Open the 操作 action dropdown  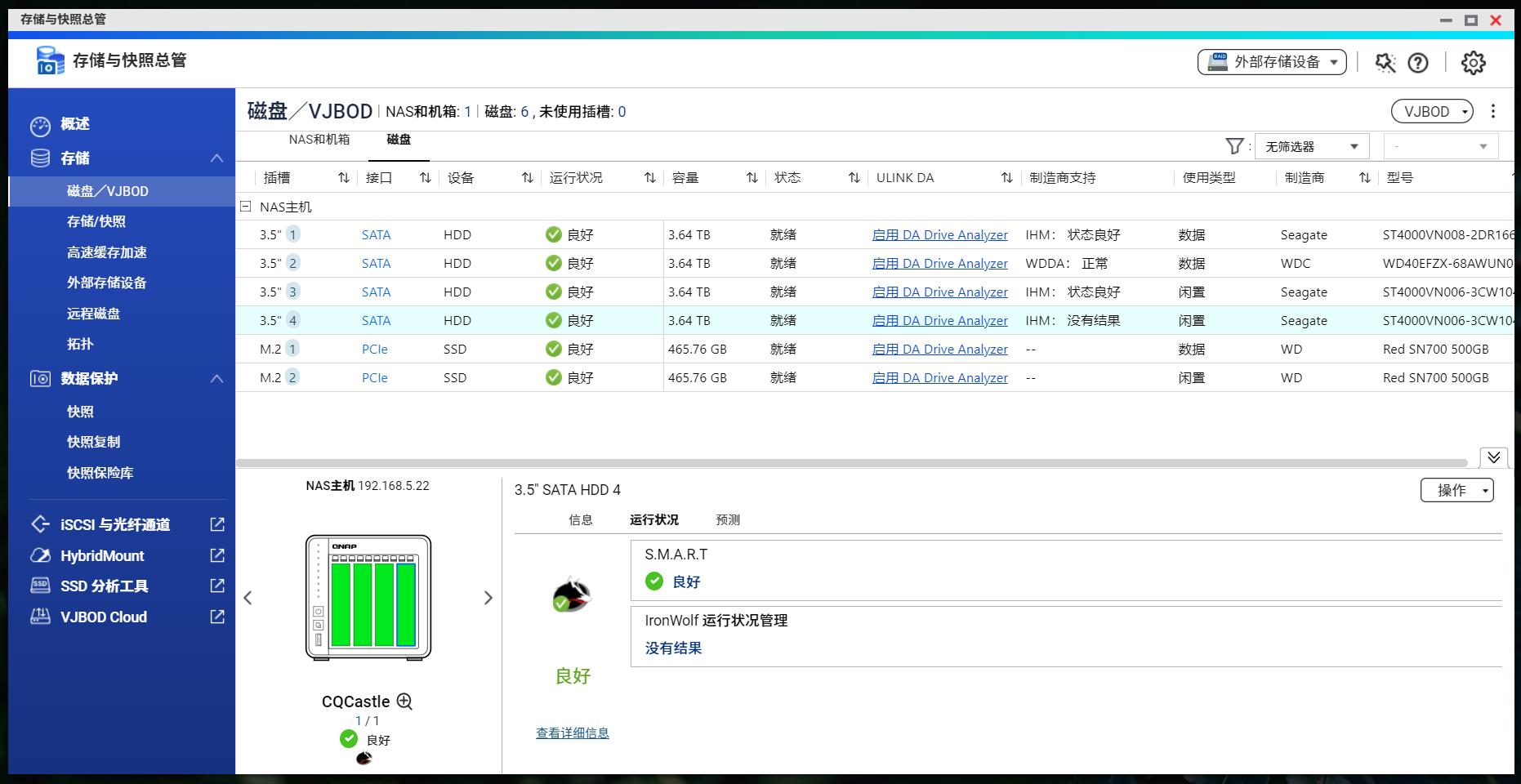(x=1457, y=490)
